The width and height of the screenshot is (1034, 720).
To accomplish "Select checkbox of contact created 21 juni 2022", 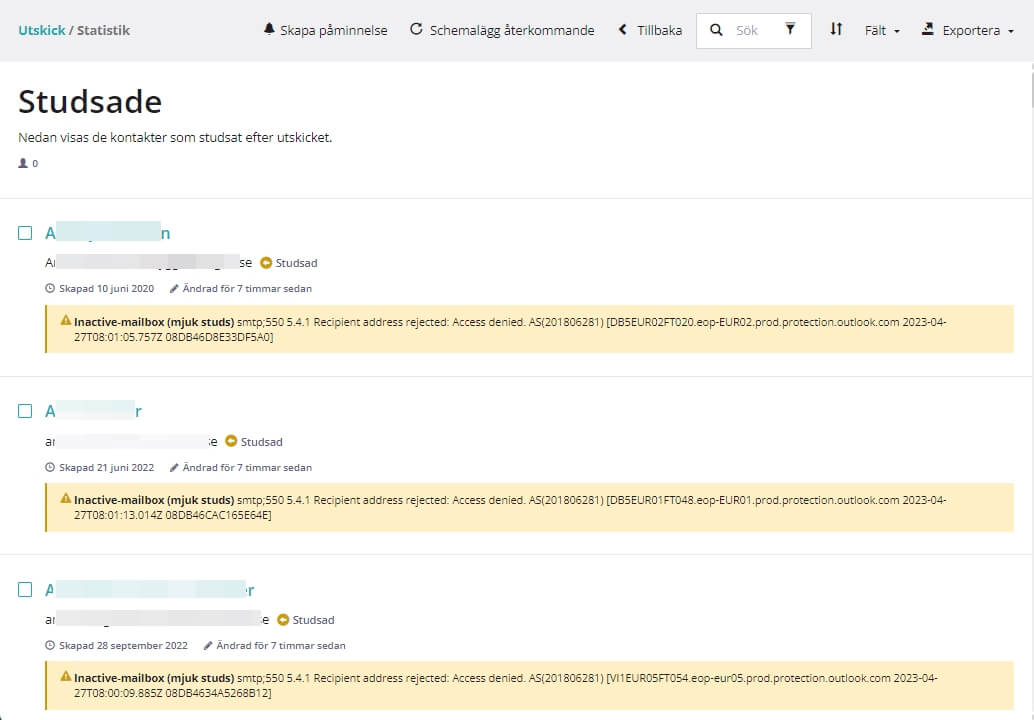I will tap(25, 411).
